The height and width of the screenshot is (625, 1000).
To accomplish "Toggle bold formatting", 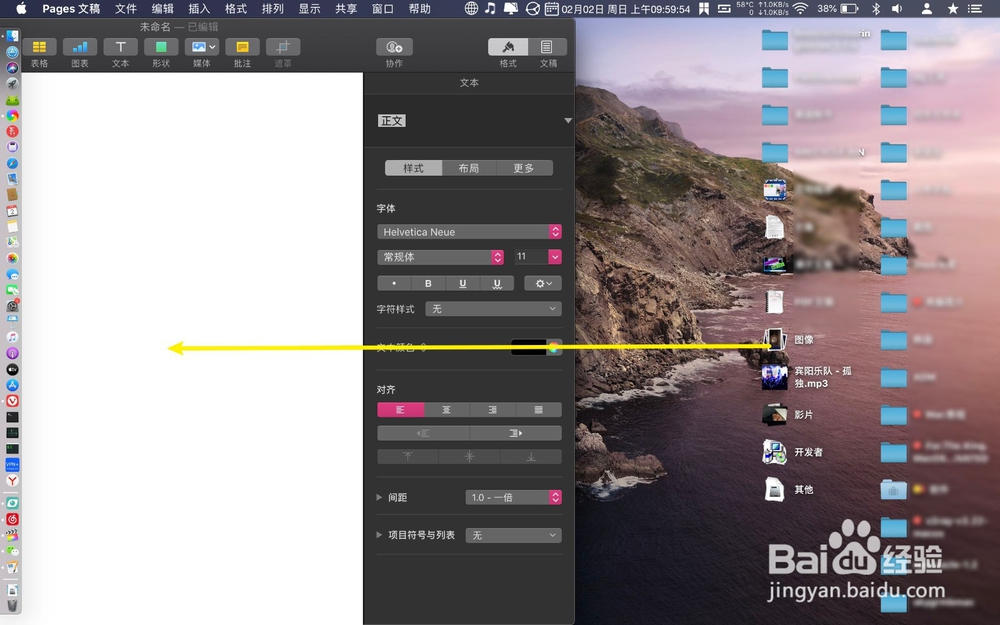I will (428, 283).
